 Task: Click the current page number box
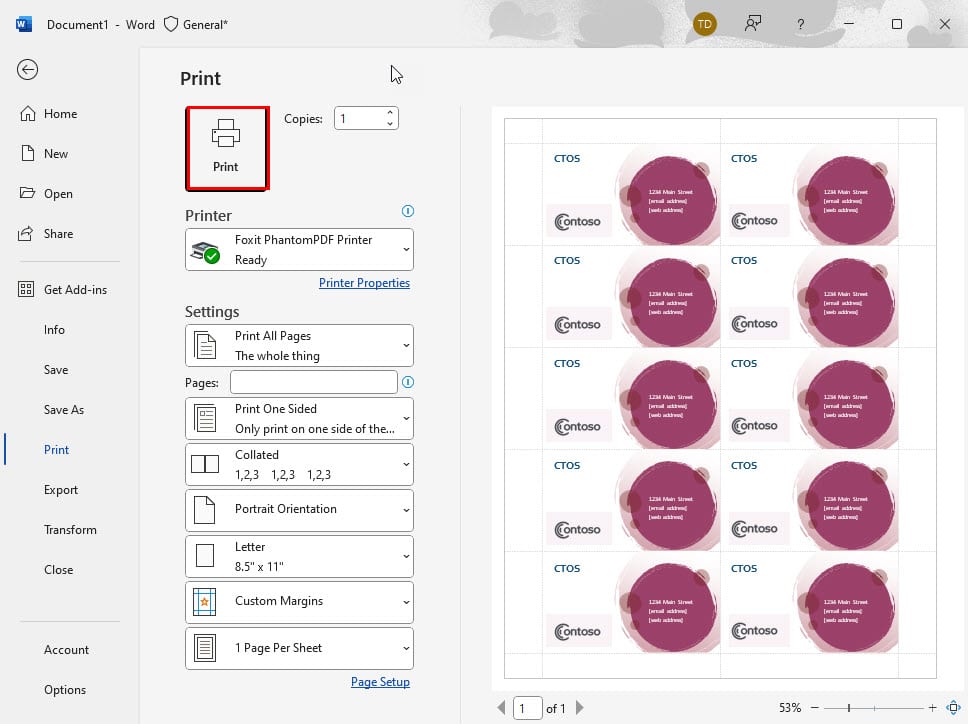(527, 708)
